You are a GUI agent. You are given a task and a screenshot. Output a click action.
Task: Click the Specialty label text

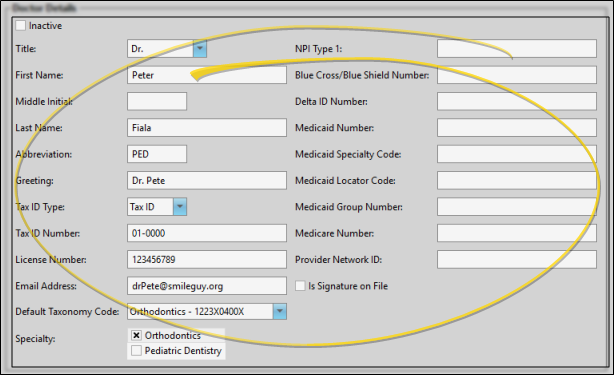(35, 339)
